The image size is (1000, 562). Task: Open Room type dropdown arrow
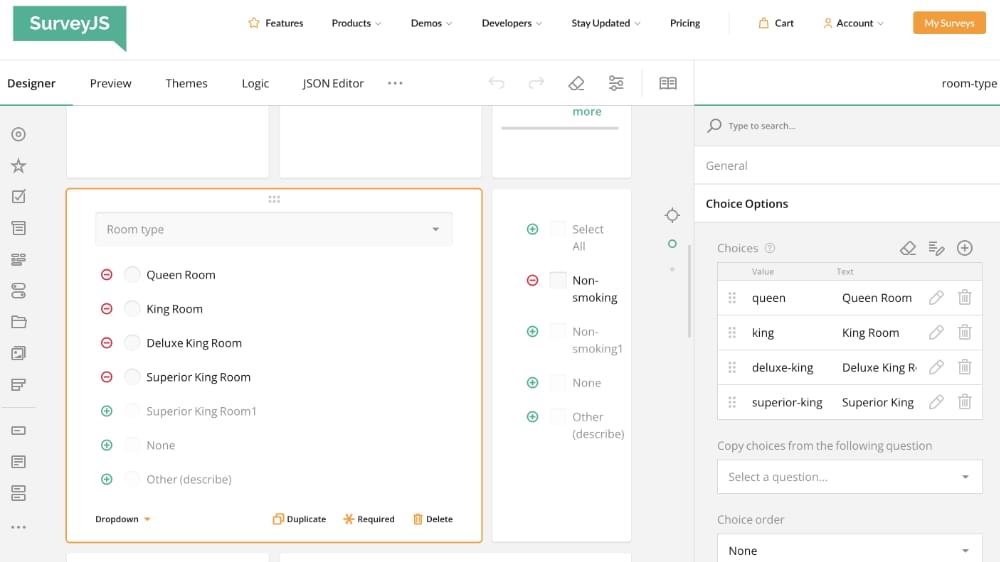[x=436, y=229]
